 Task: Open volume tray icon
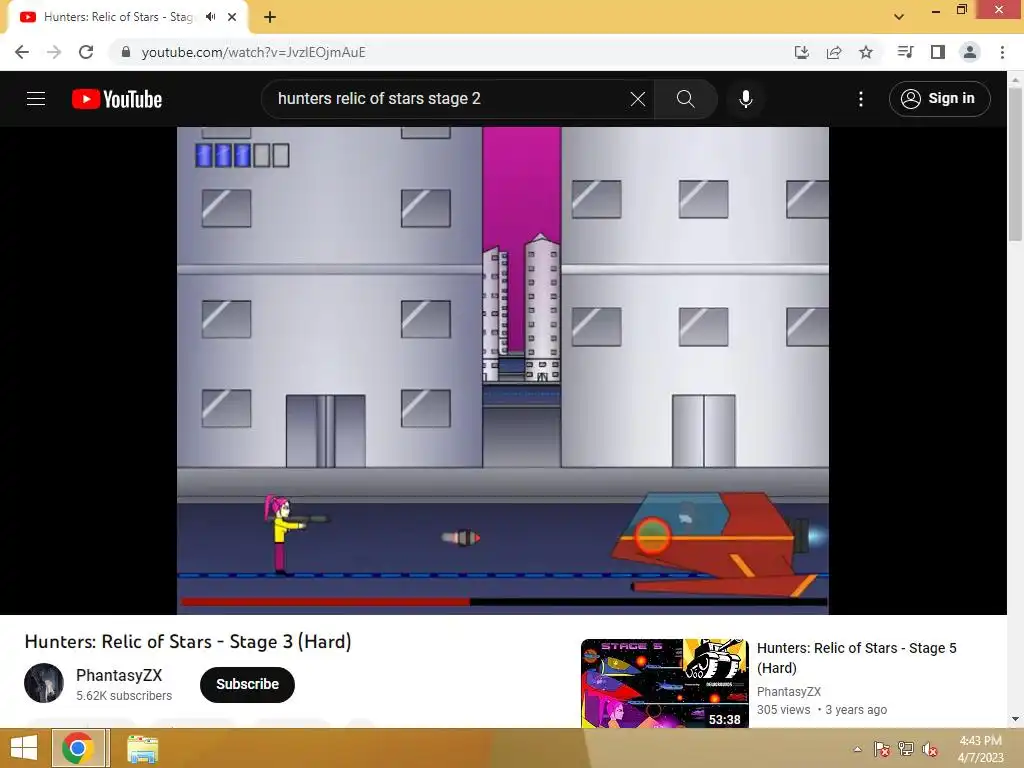[x=930, y=749]
